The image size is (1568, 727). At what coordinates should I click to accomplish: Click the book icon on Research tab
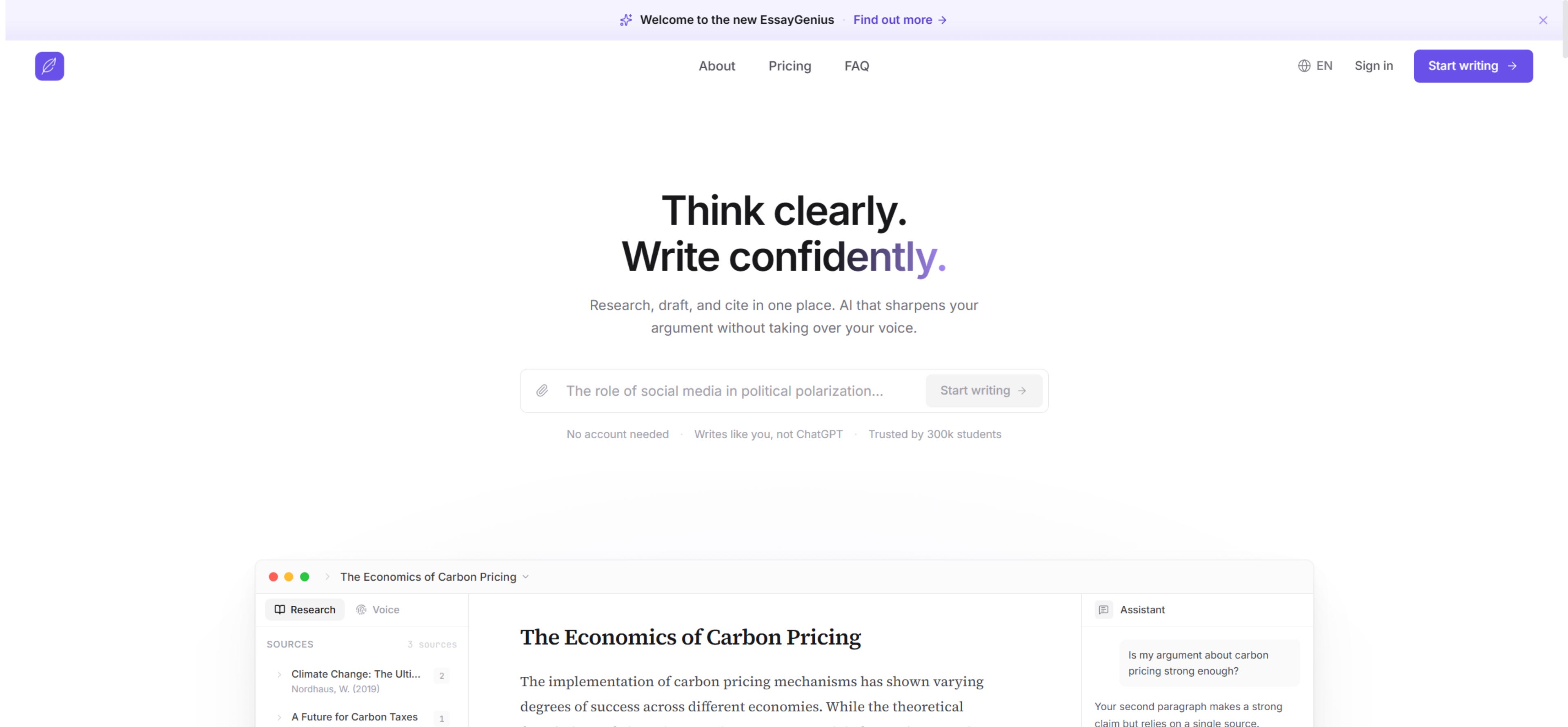point(280,609)
